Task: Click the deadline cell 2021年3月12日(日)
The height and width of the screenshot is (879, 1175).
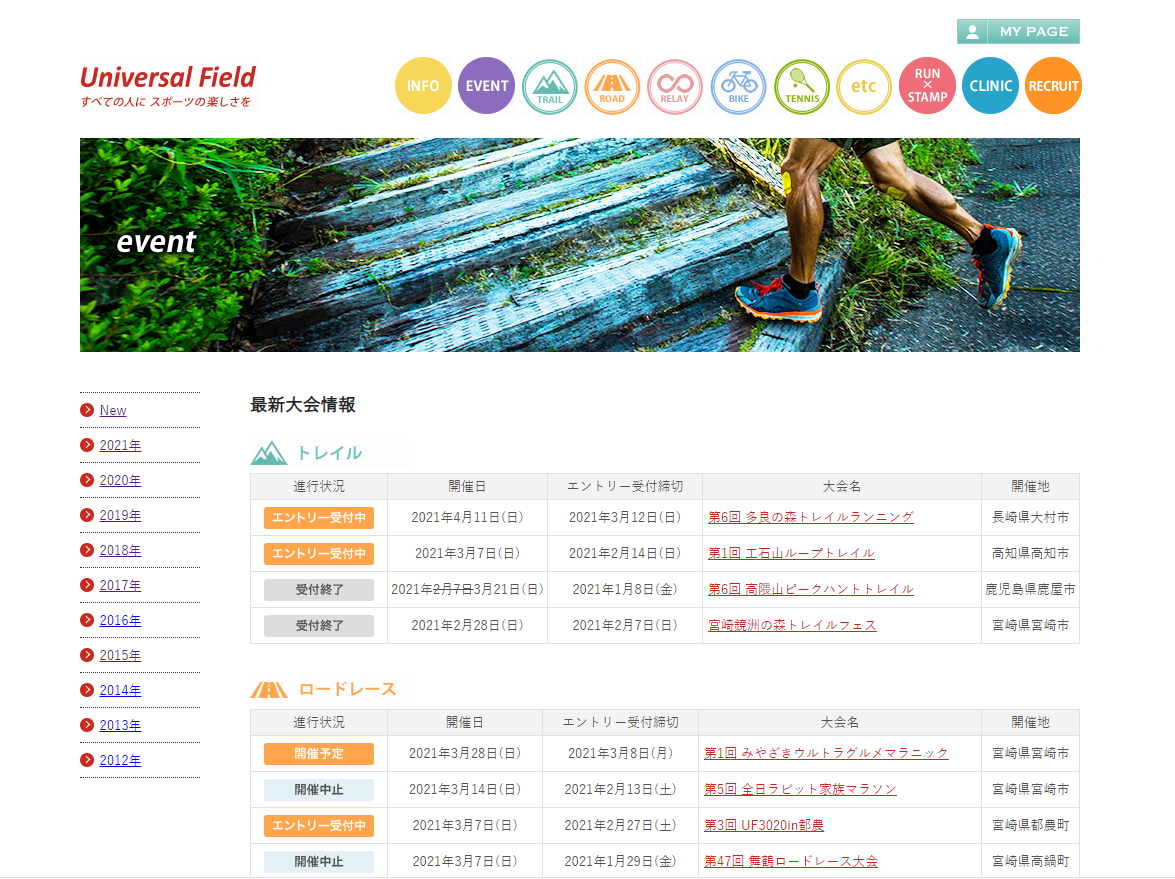Action: (625, 517)
